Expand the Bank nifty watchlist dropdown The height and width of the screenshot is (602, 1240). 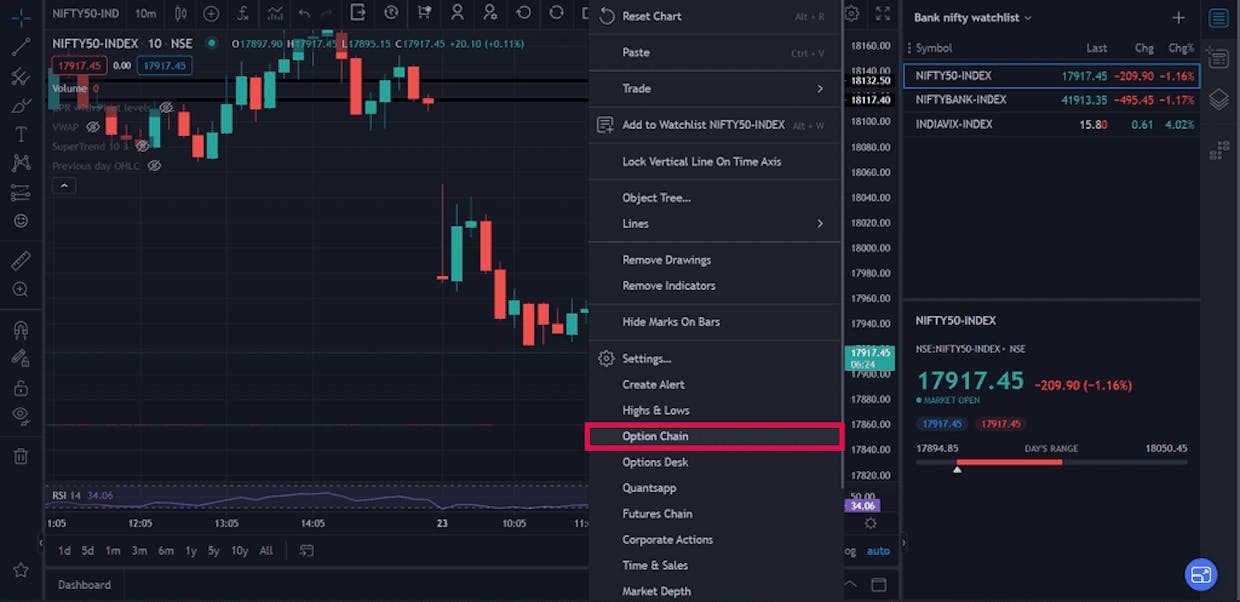973,18
